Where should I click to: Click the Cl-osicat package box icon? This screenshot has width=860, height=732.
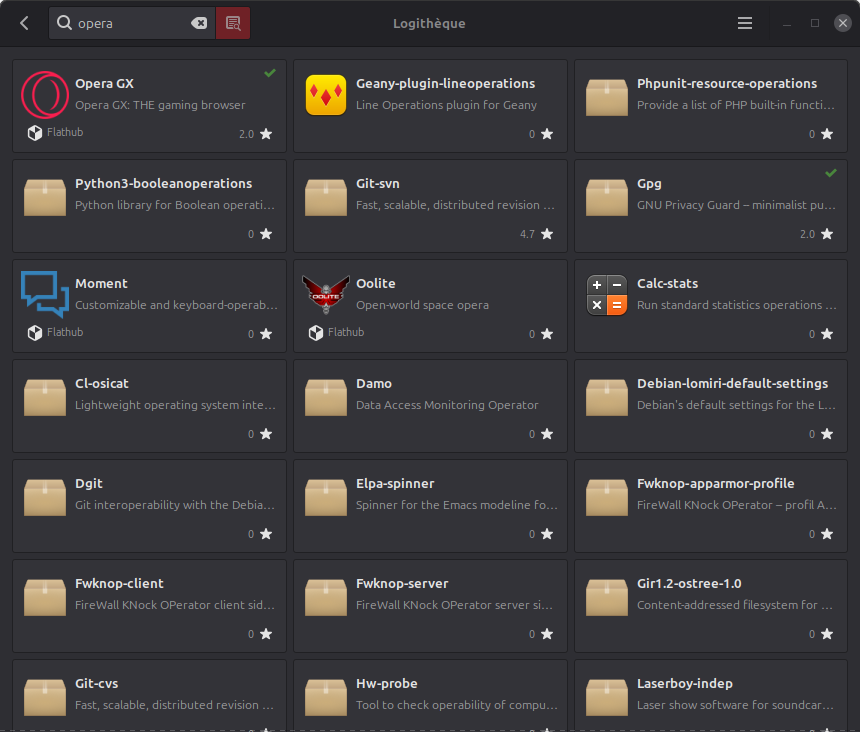[x=45, y=398]
